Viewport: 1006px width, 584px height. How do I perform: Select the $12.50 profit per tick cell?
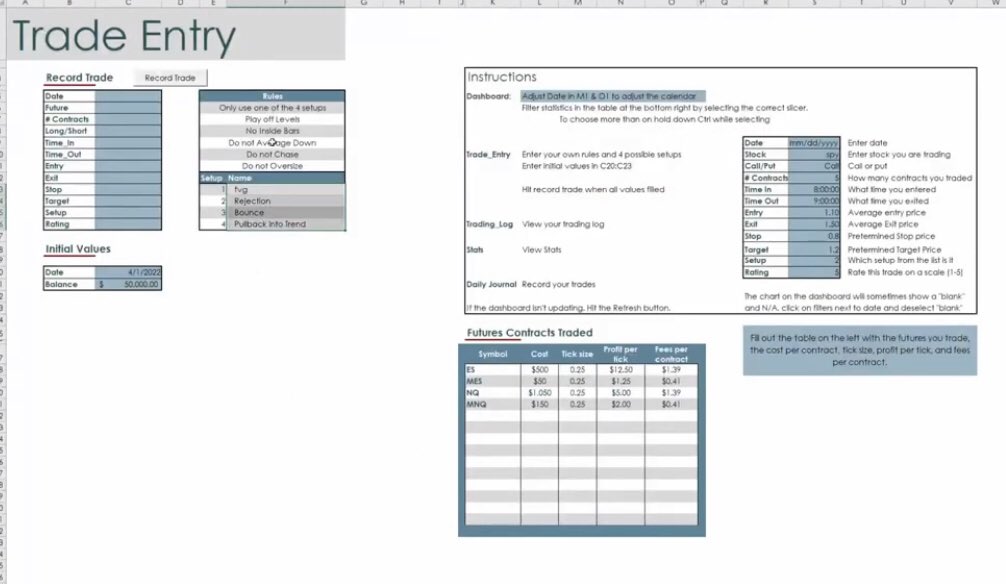pos(620,370)
